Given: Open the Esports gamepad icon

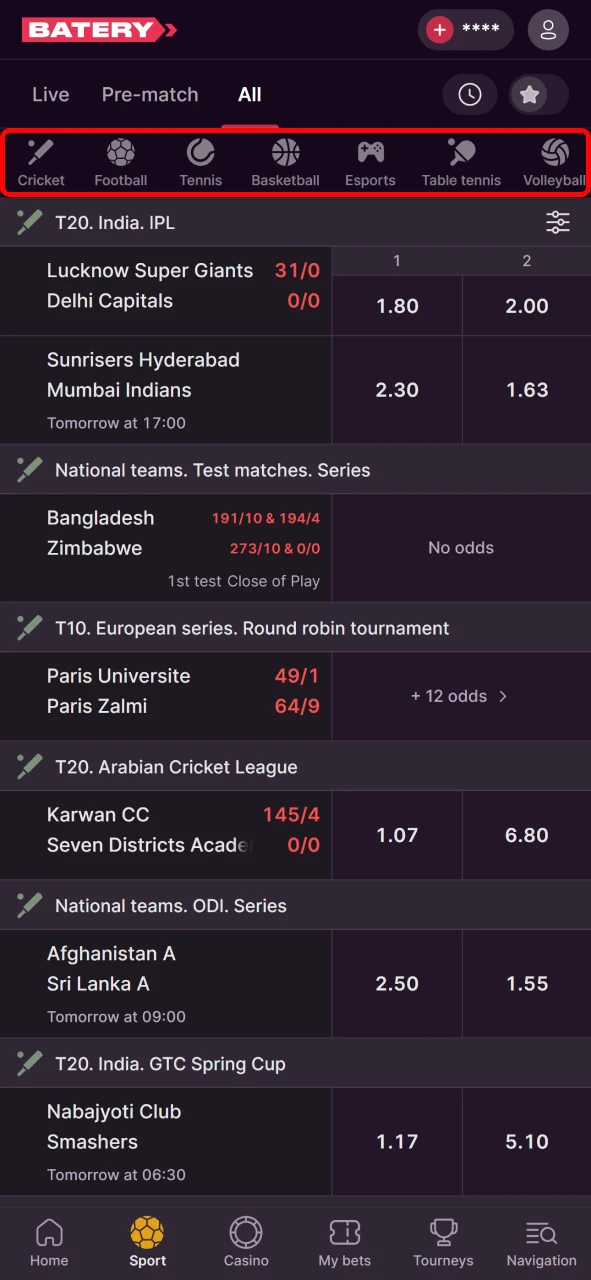Looking at the screenshot, I should 370,152.
